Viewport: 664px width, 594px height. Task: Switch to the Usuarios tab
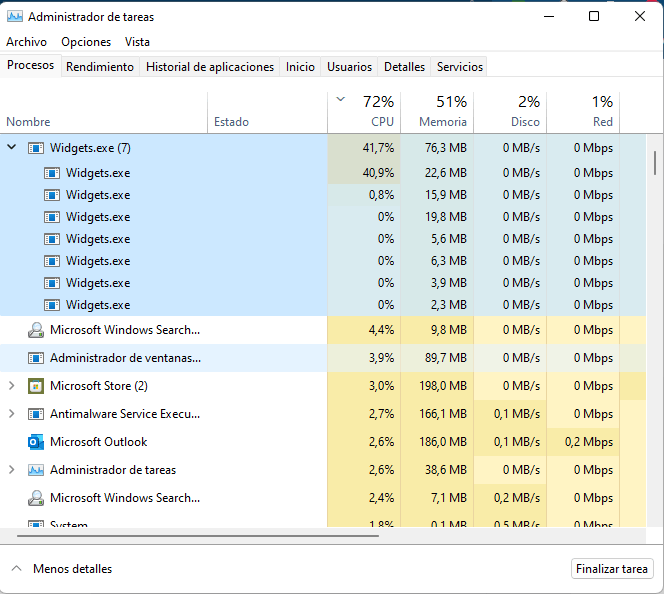(349, 67)
